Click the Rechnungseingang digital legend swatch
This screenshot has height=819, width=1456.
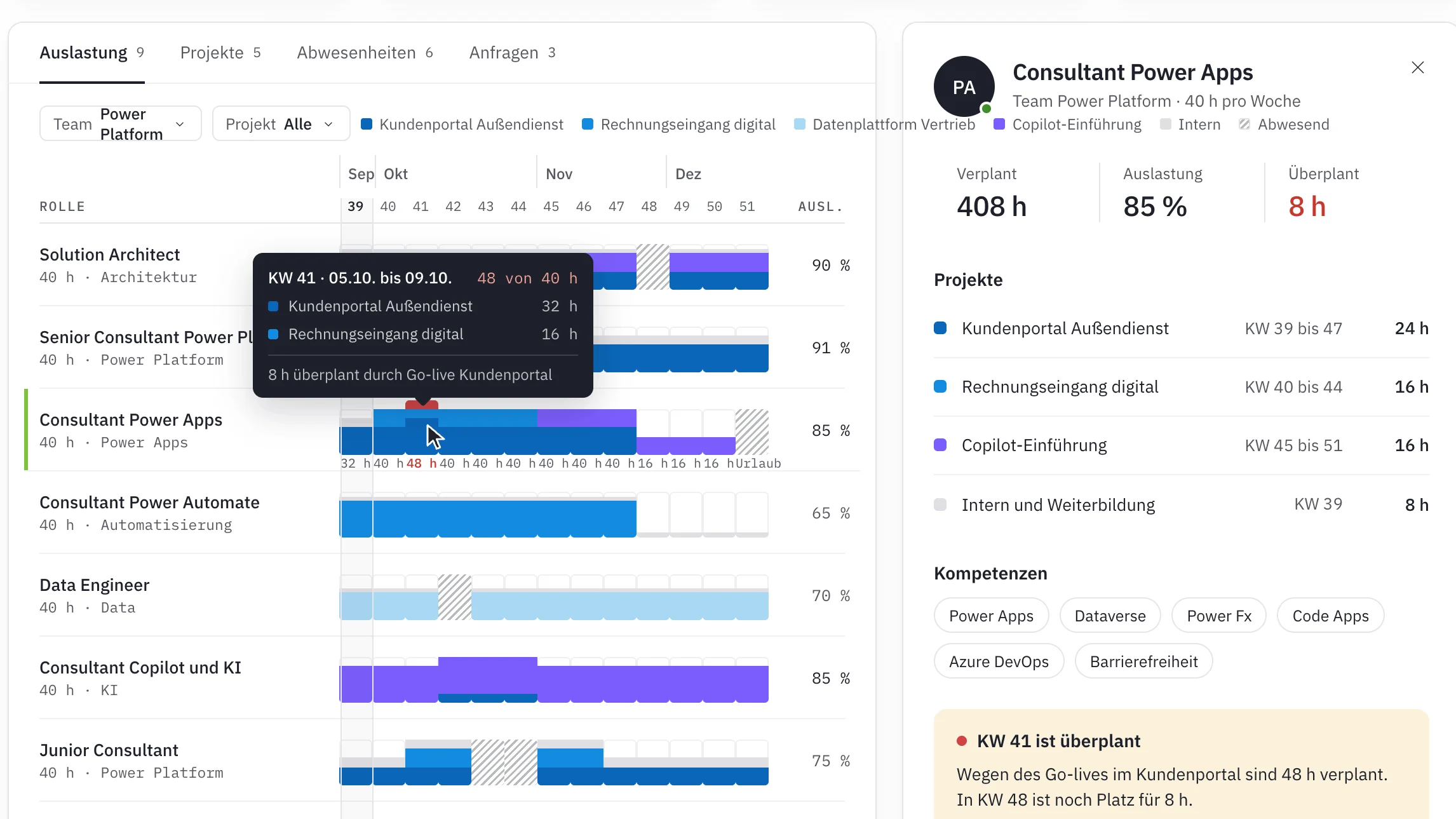[x=588, y=124]
